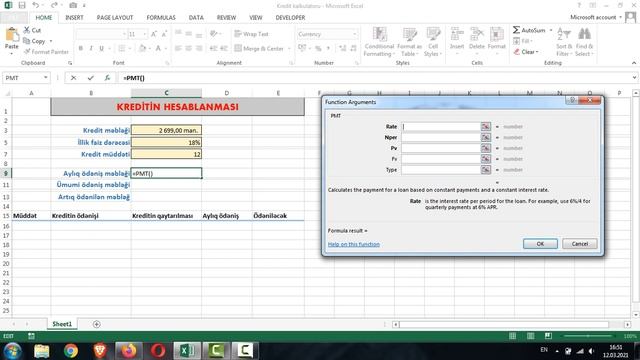This screenshot has height=360, width=640.
Task: Open the DEVELOPER ribbon tab
Action: tap(290, 18)
